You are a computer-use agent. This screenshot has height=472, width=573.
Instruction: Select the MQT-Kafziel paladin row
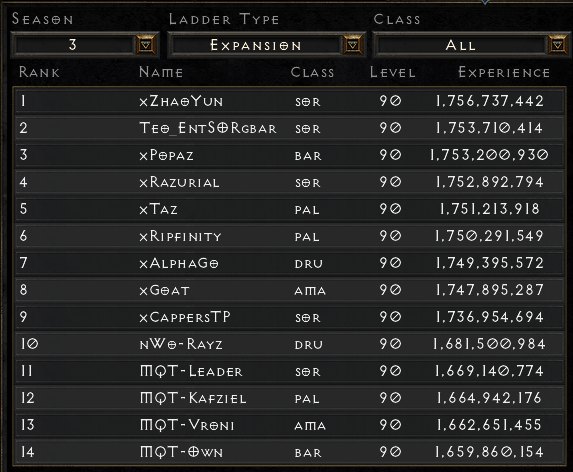[x=289, y=398]
